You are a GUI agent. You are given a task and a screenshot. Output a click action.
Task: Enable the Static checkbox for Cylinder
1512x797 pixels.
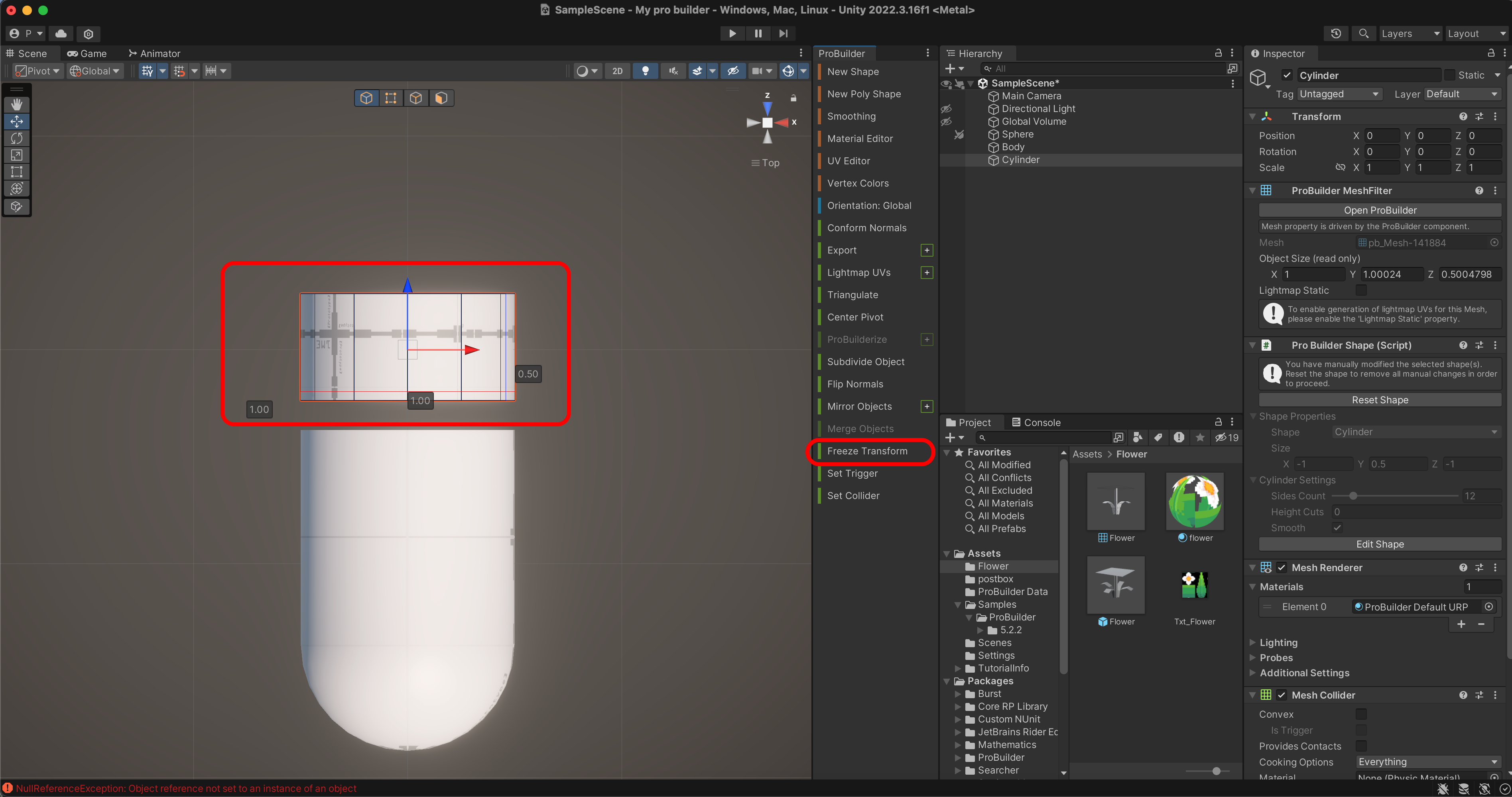pyautogui.click(x=1450, y=75)
